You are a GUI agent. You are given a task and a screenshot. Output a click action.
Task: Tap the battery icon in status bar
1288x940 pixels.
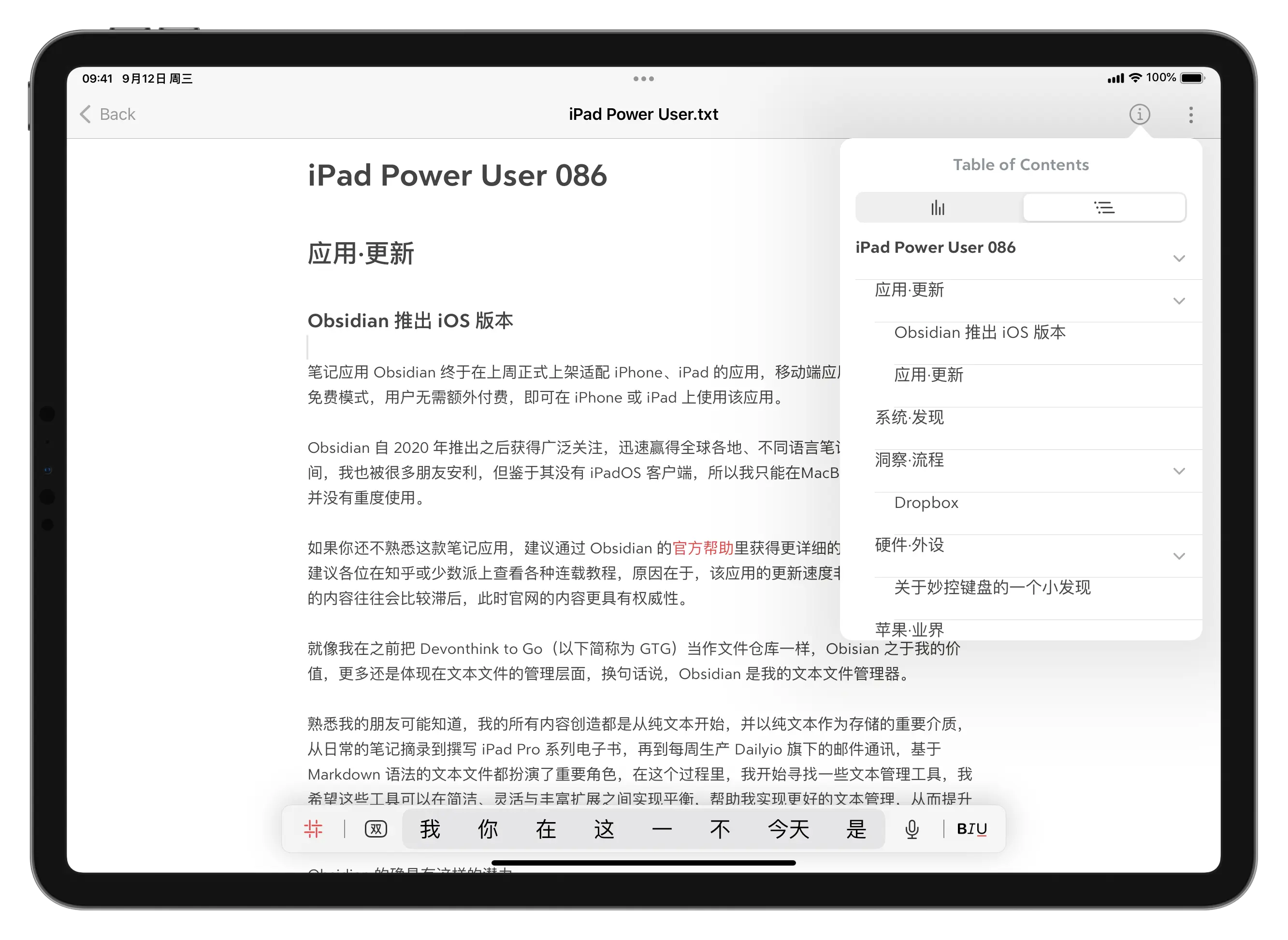click(1192, 78)
